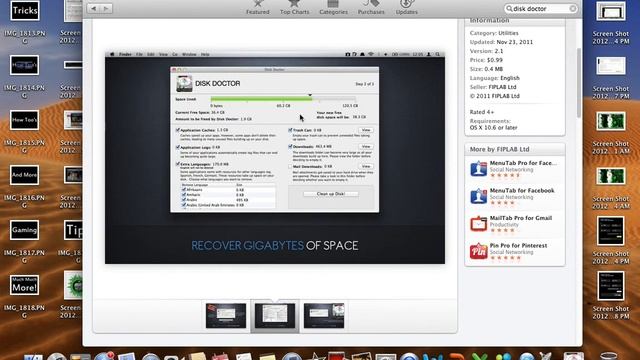
Task: Select the IMG_1817.PNG 'Gaming' desktop icon
Action: [24, 230]
